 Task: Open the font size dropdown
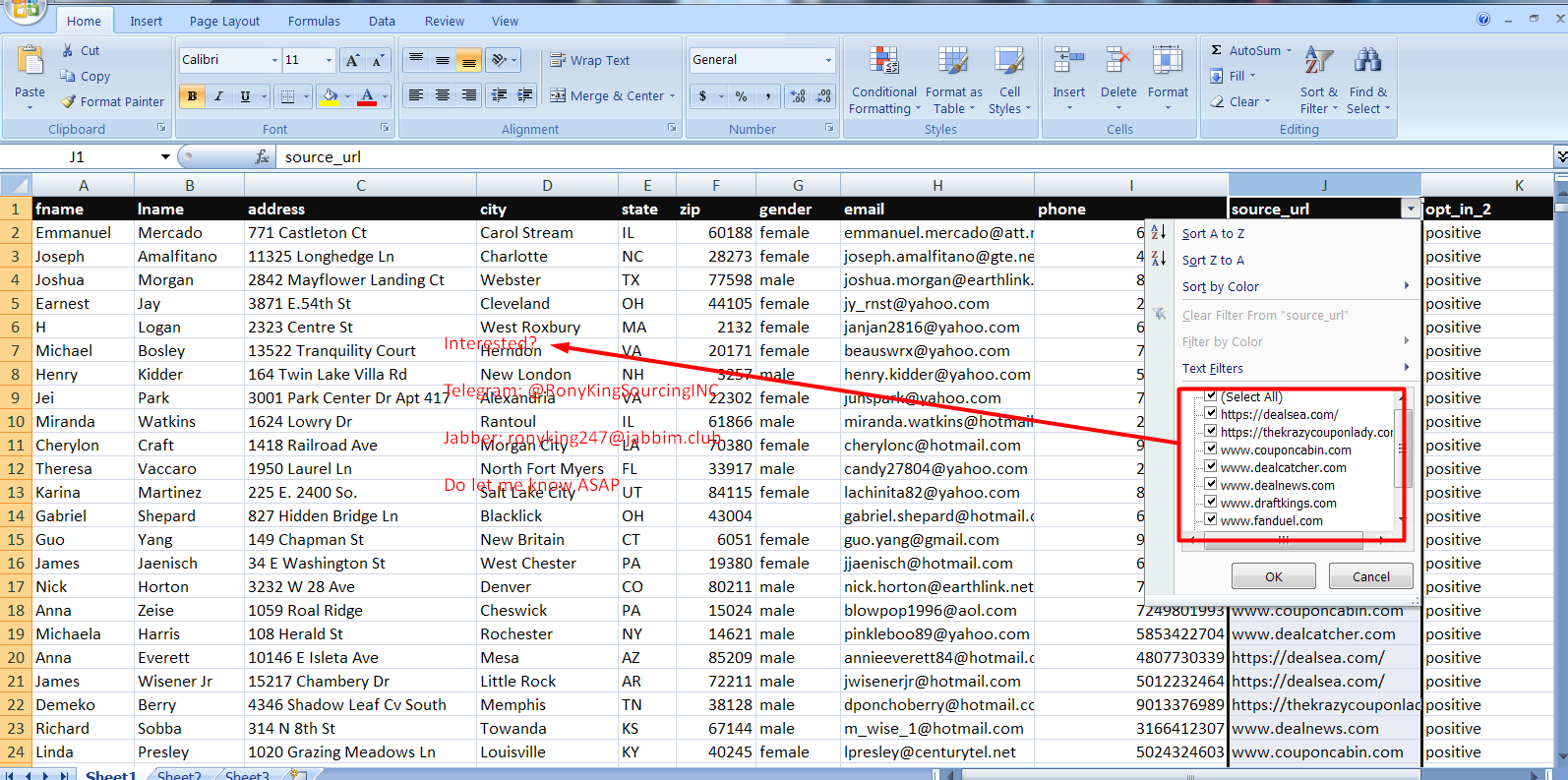[x=329, y=60]
